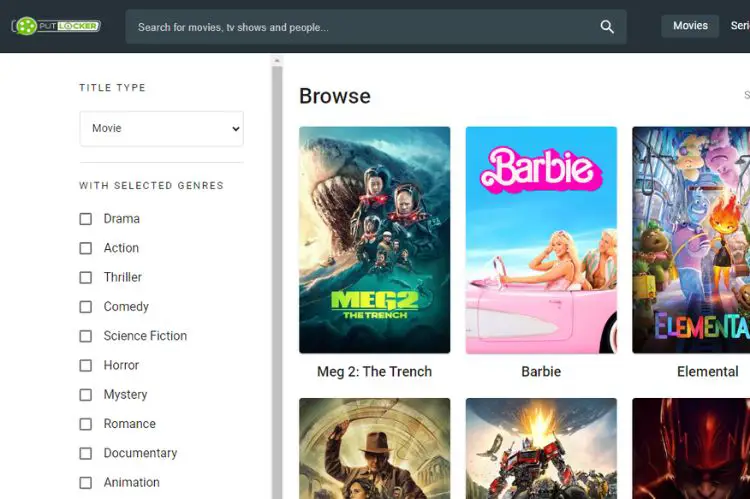Screen dimensions: 750x499
Task: Open the Indiana Jones movie poster
Action: click(375, 449)
